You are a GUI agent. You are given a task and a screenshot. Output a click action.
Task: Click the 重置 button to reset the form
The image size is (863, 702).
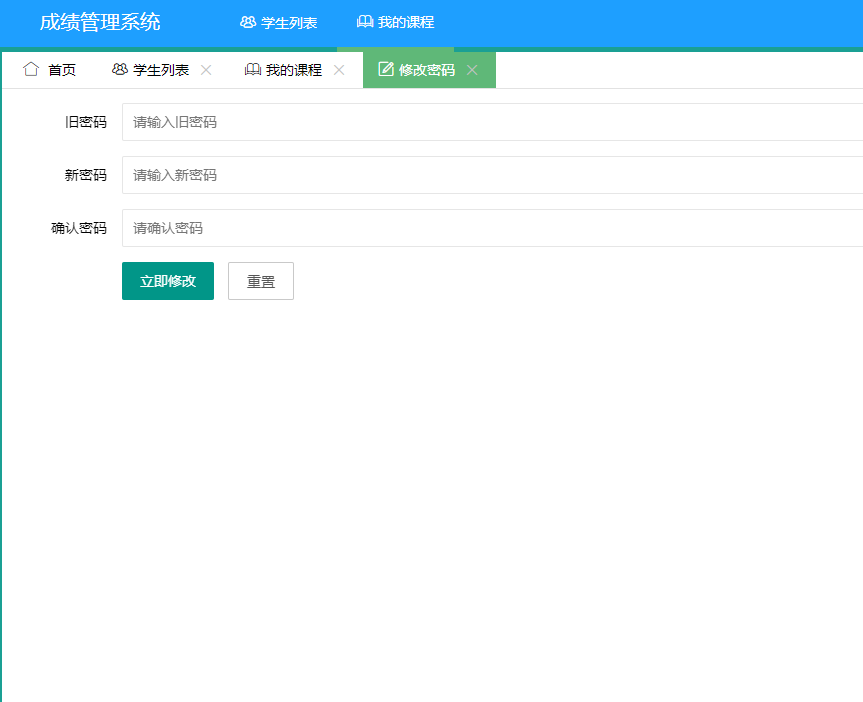pos(260,281)
